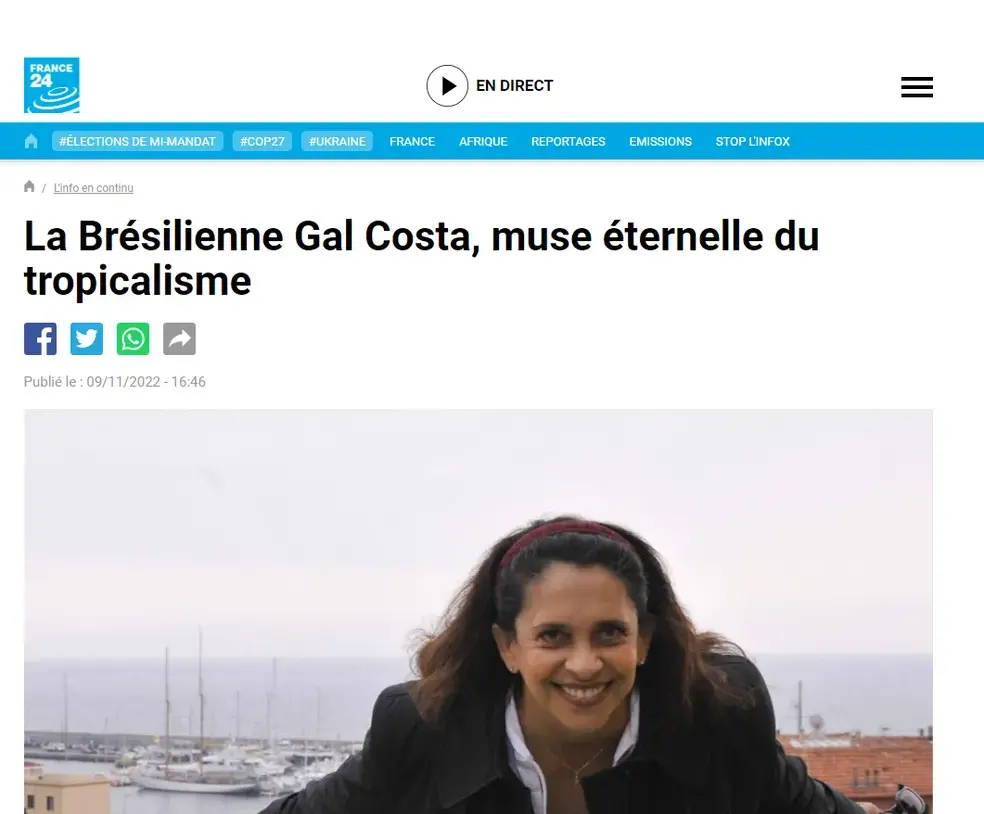Click the France 24 logo
This screenshot has height=814, width=984.
pyautogui.click(x=51, y=85)
